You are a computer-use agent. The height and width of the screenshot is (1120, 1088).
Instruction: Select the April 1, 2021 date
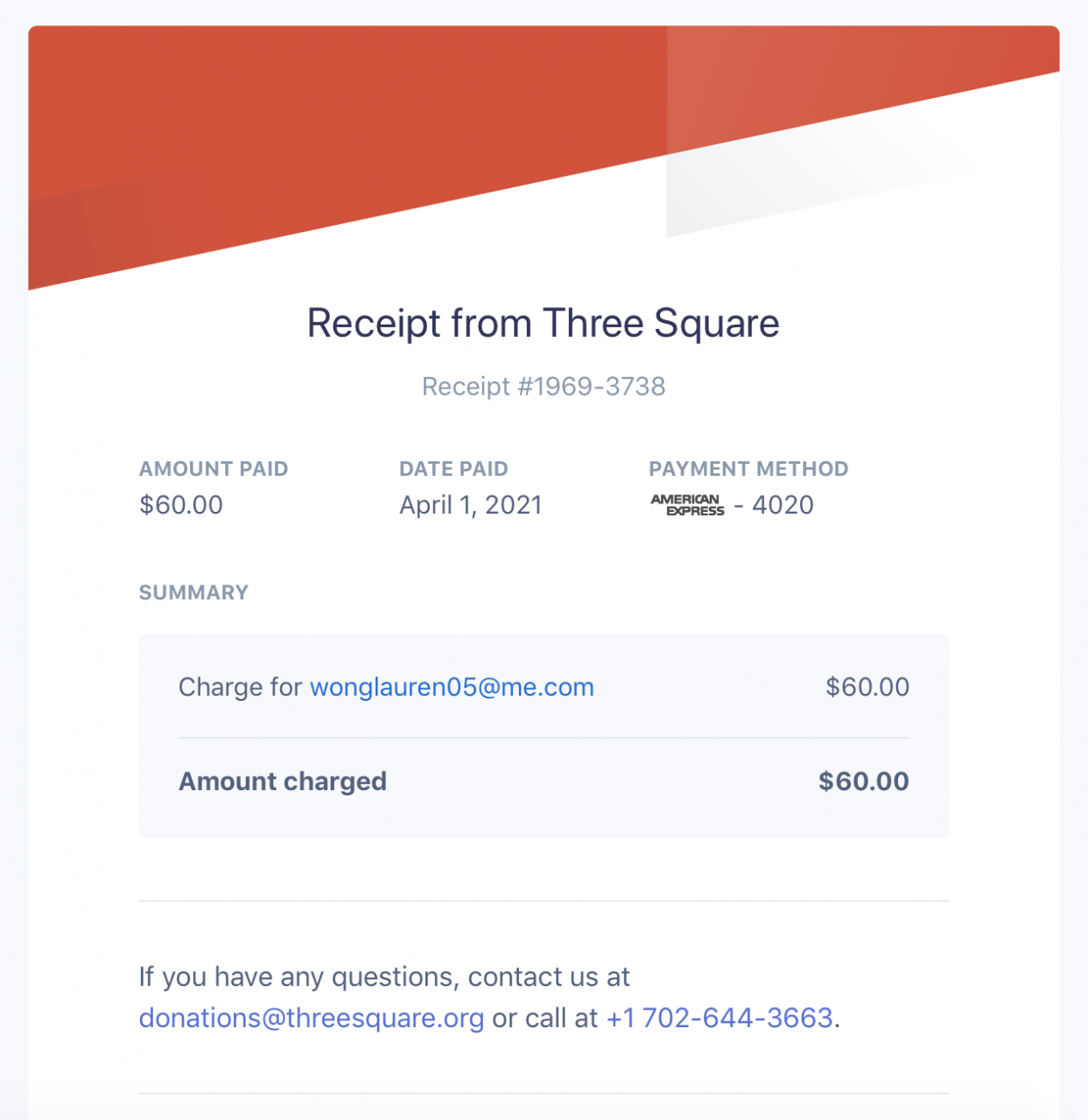pos(470,505)
